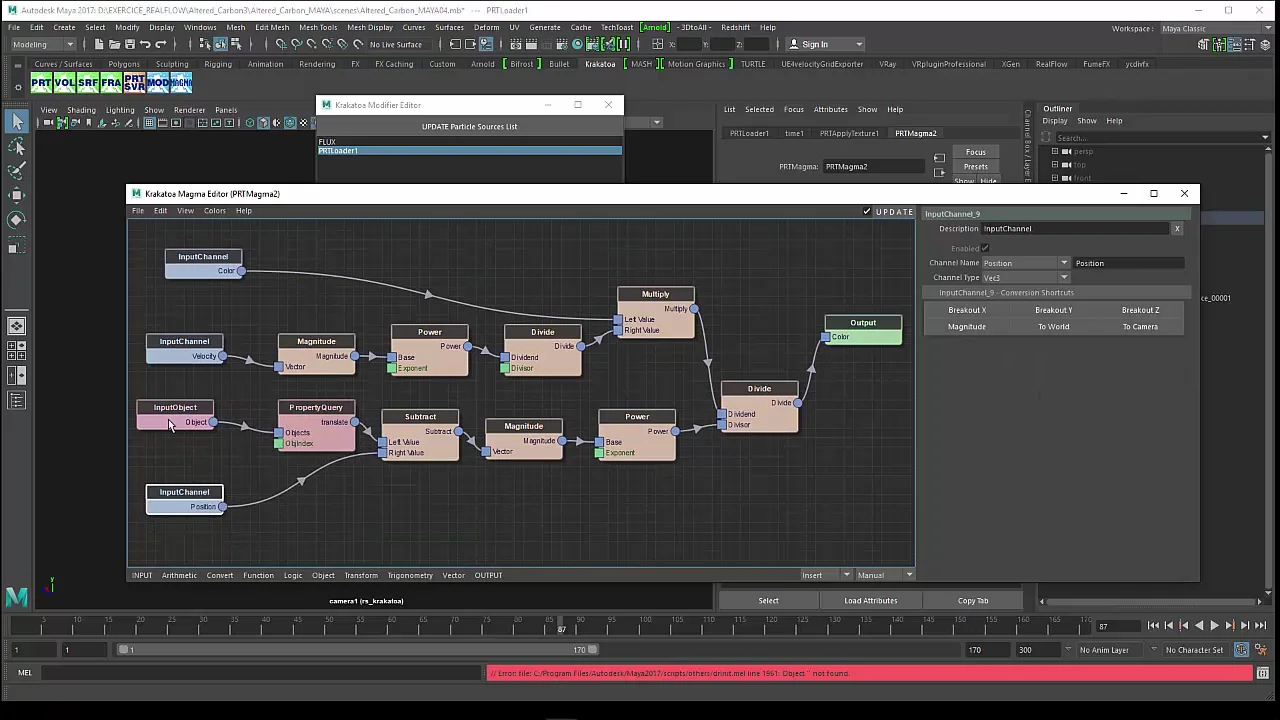1280x720 pixels.
Task: Click the MAGMA shelf icon
Action: (x=181, y=82)
